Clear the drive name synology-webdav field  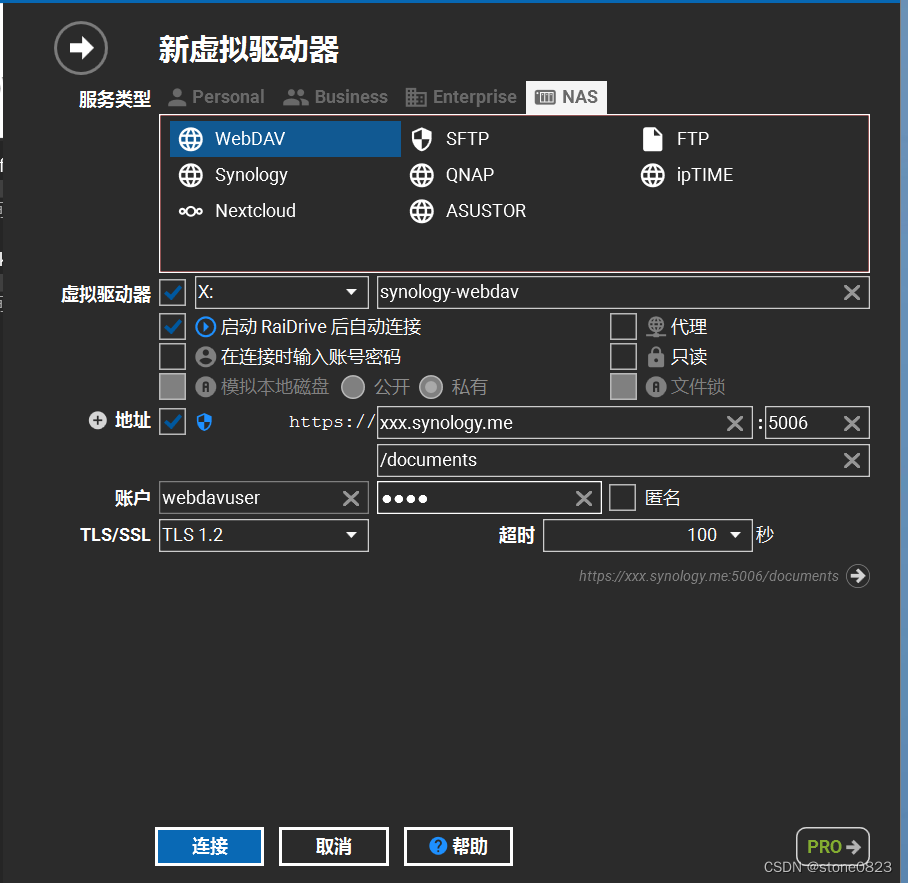(851, 292)
